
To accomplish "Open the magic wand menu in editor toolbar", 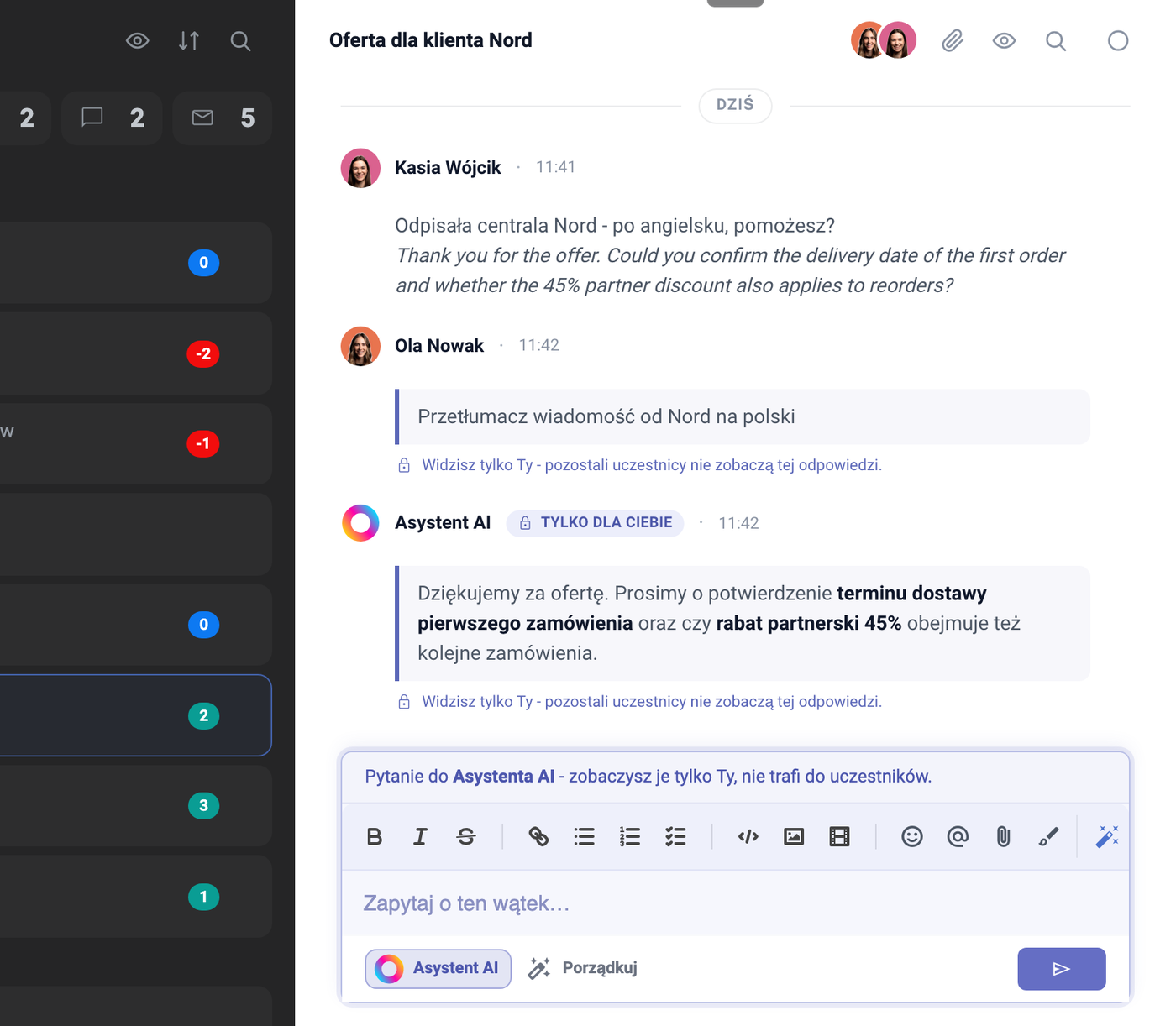I will point(1107,836).
